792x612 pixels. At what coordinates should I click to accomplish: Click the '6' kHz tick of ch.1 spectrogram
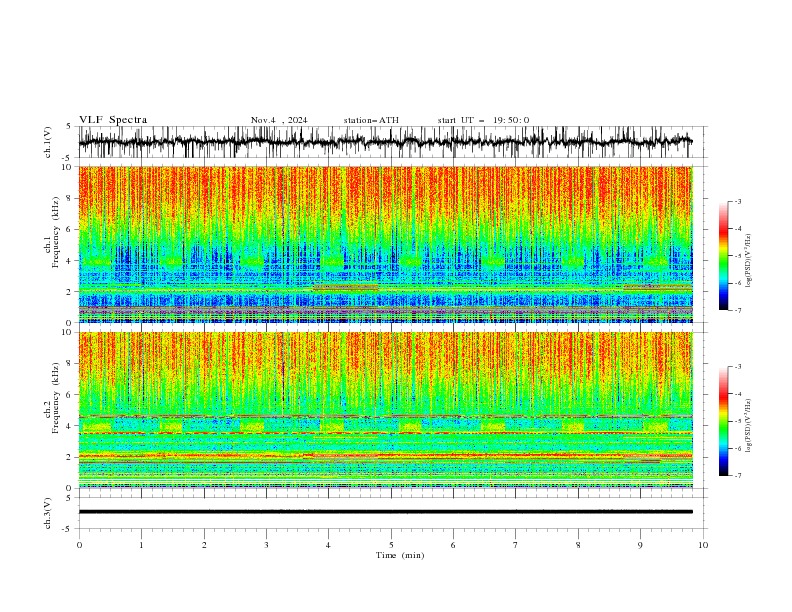pos(70,229)
